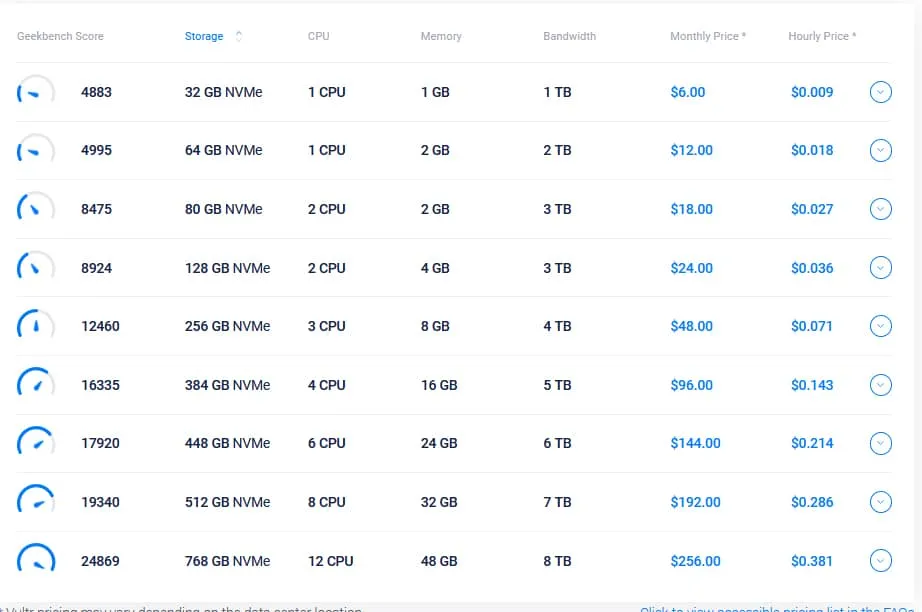Expand the $6.00 monthly plan row
The height and width of the screenshot is (612, 922).
pos(880,92)
